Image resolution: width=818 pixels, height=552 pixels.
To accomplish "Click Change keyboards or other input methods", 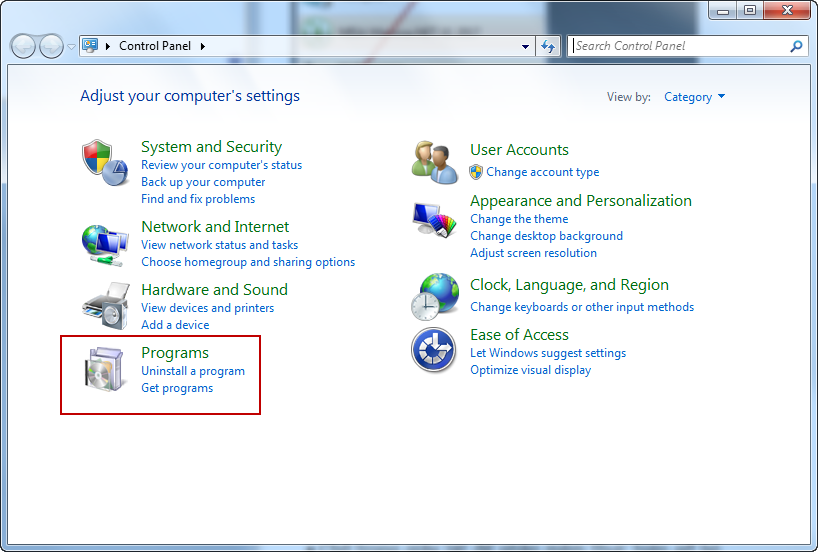I will [582, 307].
